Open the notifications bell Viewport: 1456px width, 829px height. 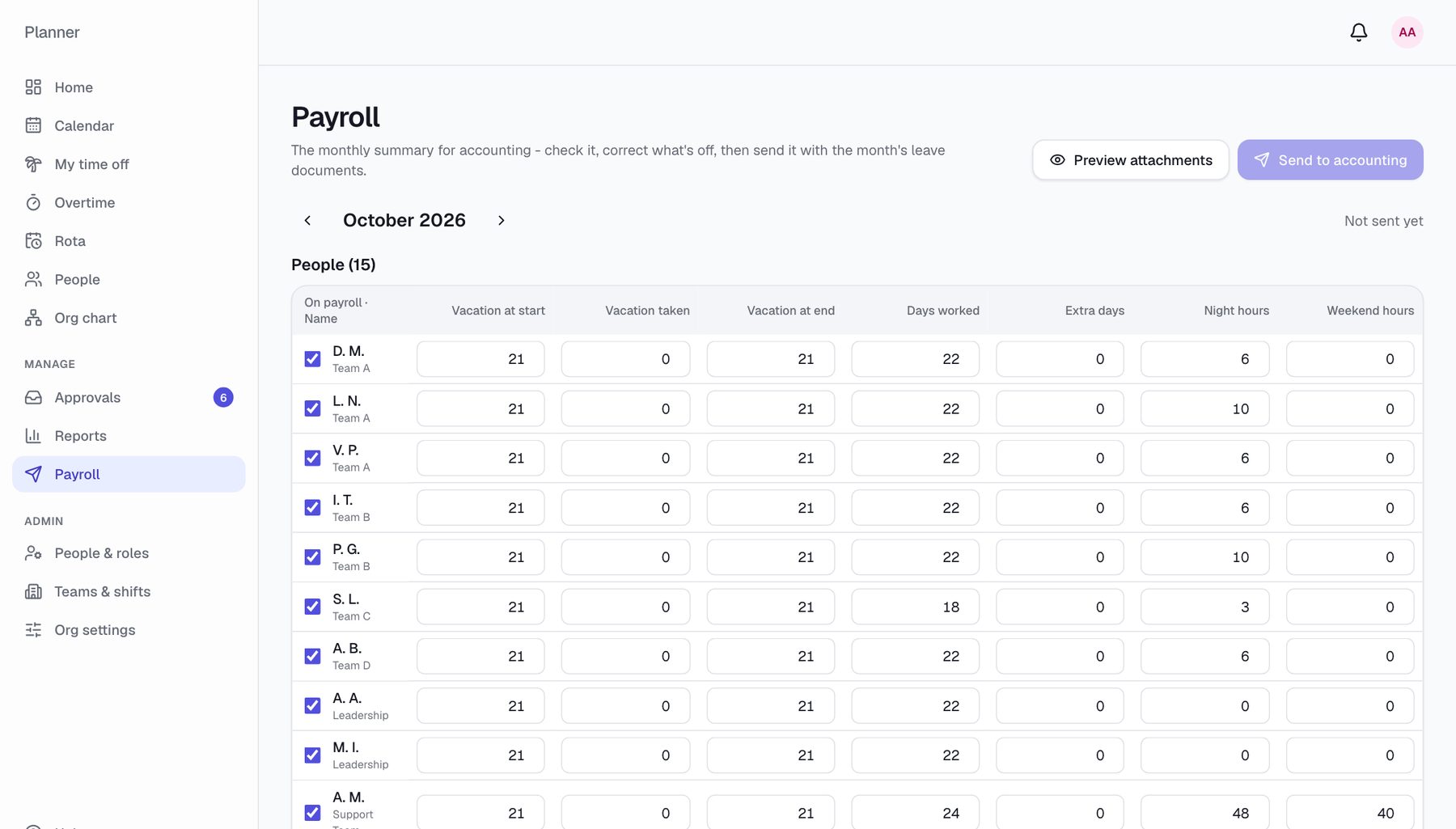pos(1359,32)
